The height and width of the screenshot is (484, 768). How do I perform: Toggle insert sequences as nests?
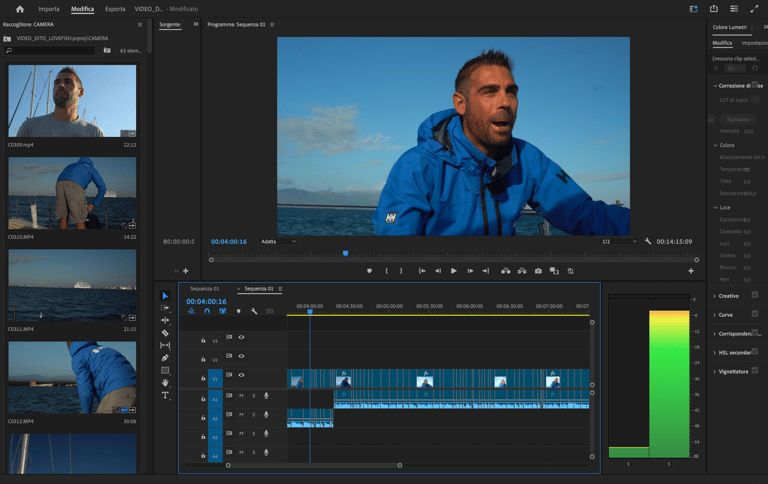(x=192, y=311)
